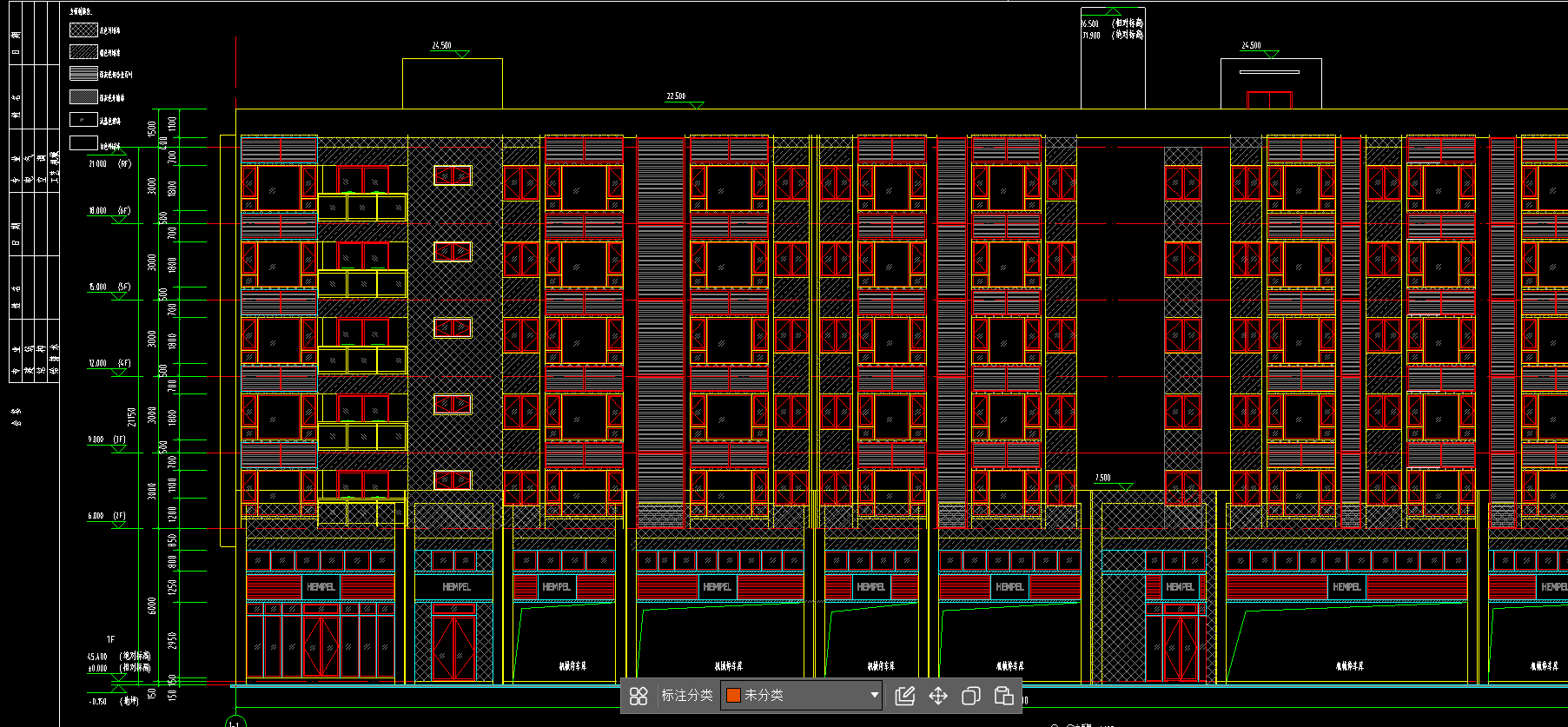The height and width of the screenshot is (727, 1568).
Task: Click the four-squares category icon in floating toolbar
Action: pyautogui.click(x=638, y=696)
